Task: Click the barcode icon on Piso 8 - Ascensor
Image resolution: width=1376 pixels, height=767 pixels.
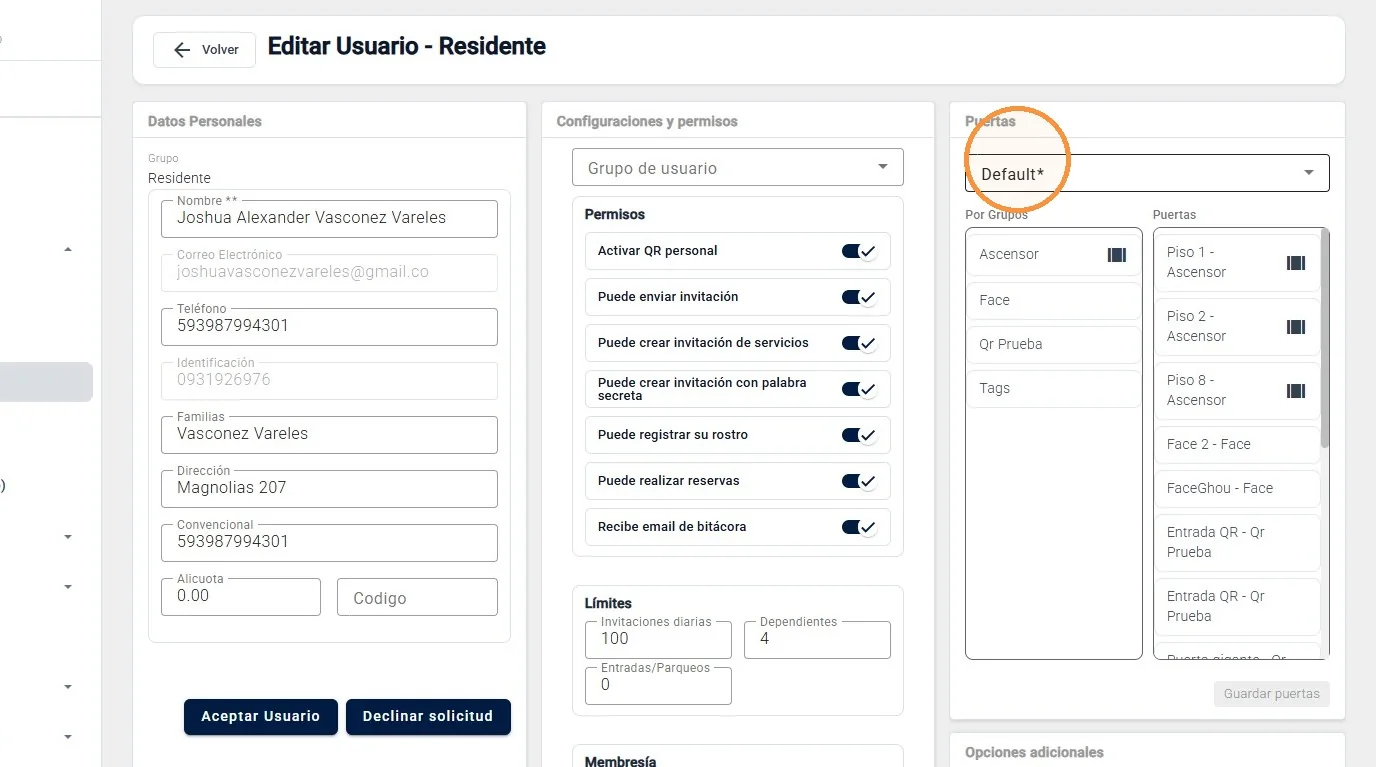Action: (x=1296, y=391)
